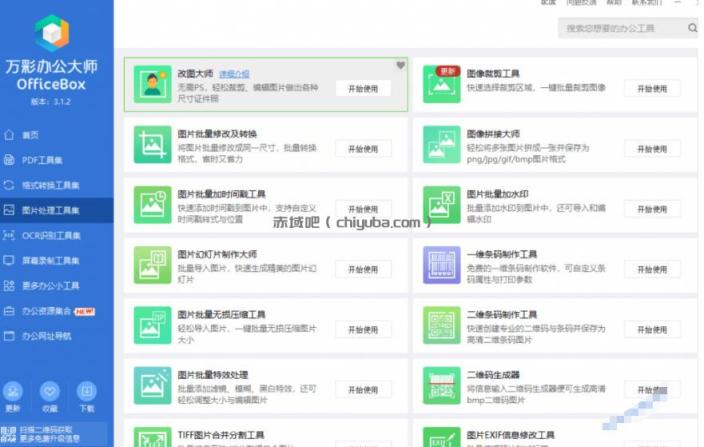Start 图片幻灯片制作大师 with 开始使用
This screenshot has width=704, height=447.
pyautogui.click(x=363, y=269)
